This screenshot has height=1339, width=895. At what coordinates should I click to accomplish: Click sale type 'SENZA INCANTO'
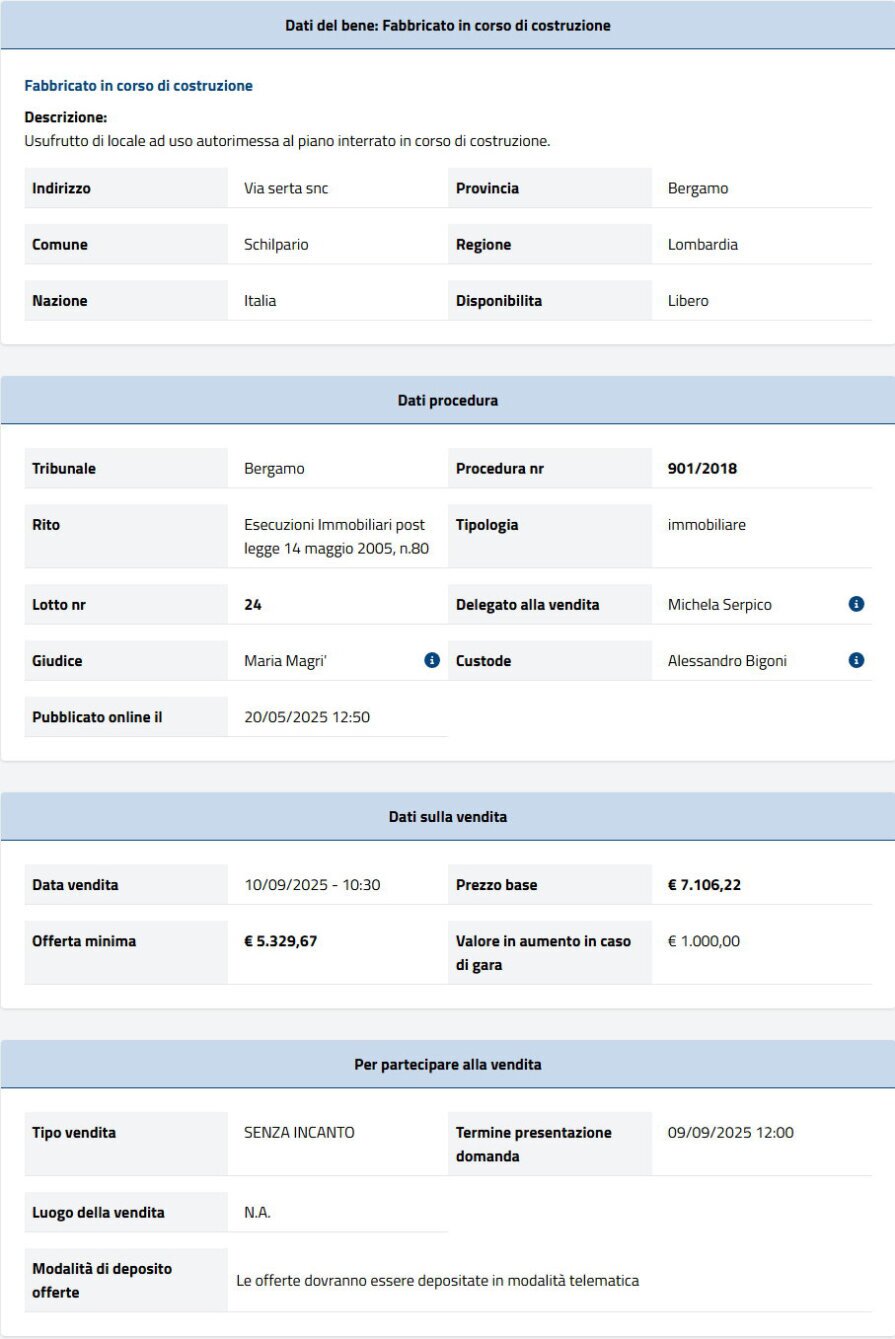299,1132
